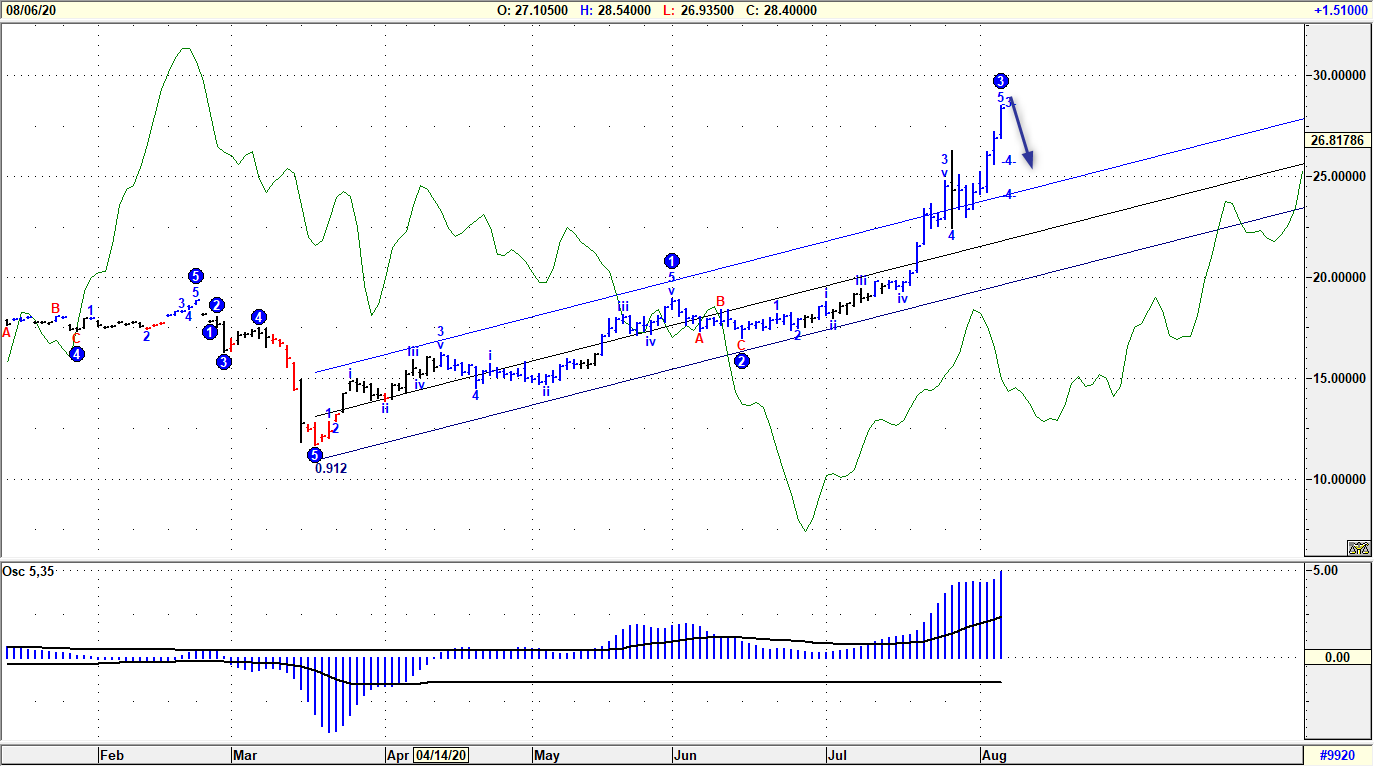
Task: Click the 0.912 retracement label
Action: pyautogui.click(x=331, y=468)
